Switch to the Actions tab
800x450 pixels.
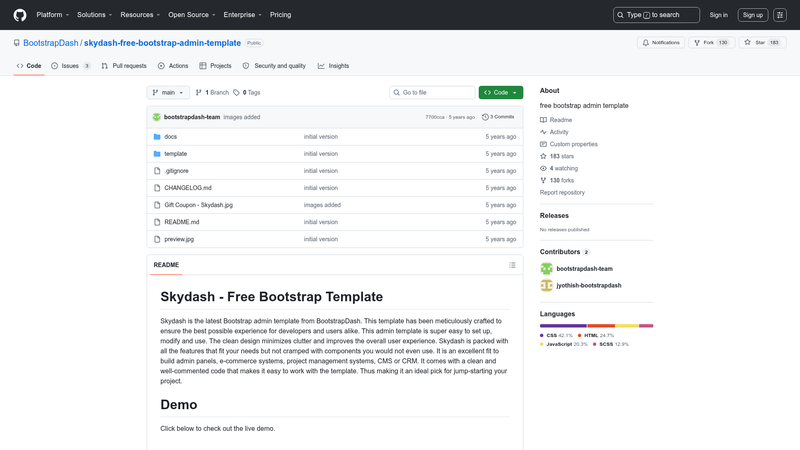(x=173, y=66)
